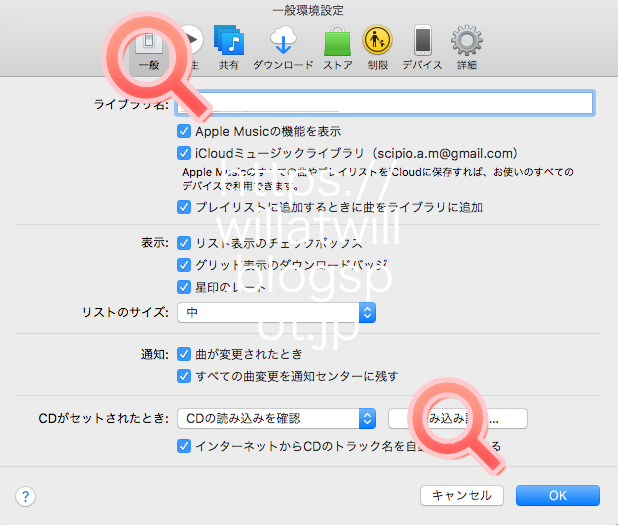Open the 詳細 gear tab
This screenshot has width=618, height=525.
467,48
